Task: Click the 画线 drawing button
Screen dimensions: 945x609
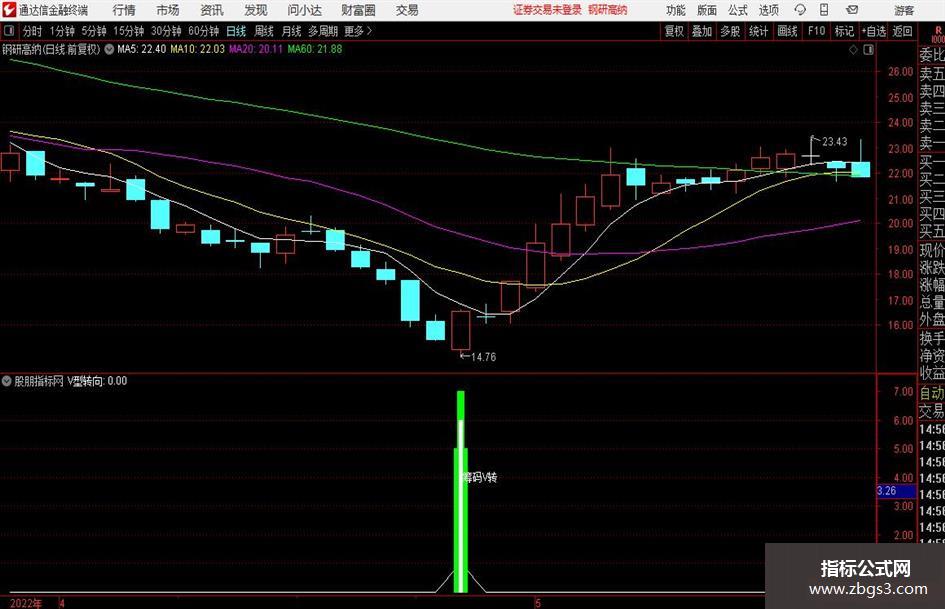Action: [x=787, y=31]
